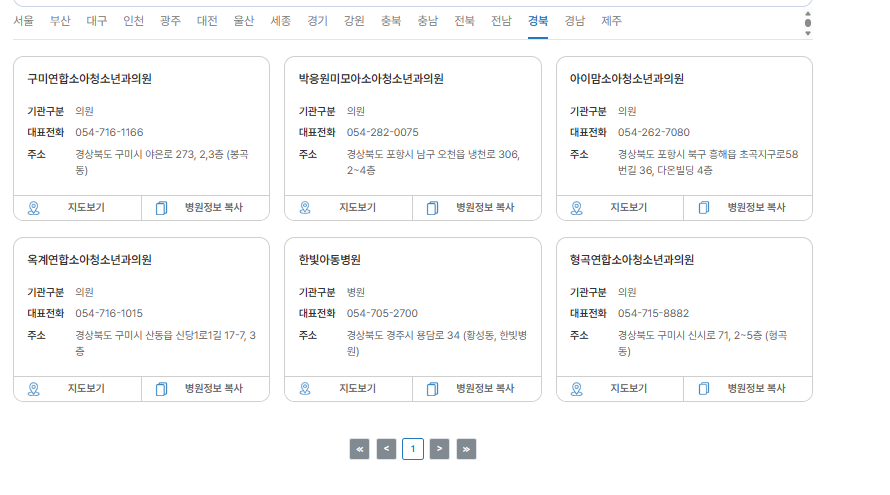Switch to 전남 region tab

501,21
